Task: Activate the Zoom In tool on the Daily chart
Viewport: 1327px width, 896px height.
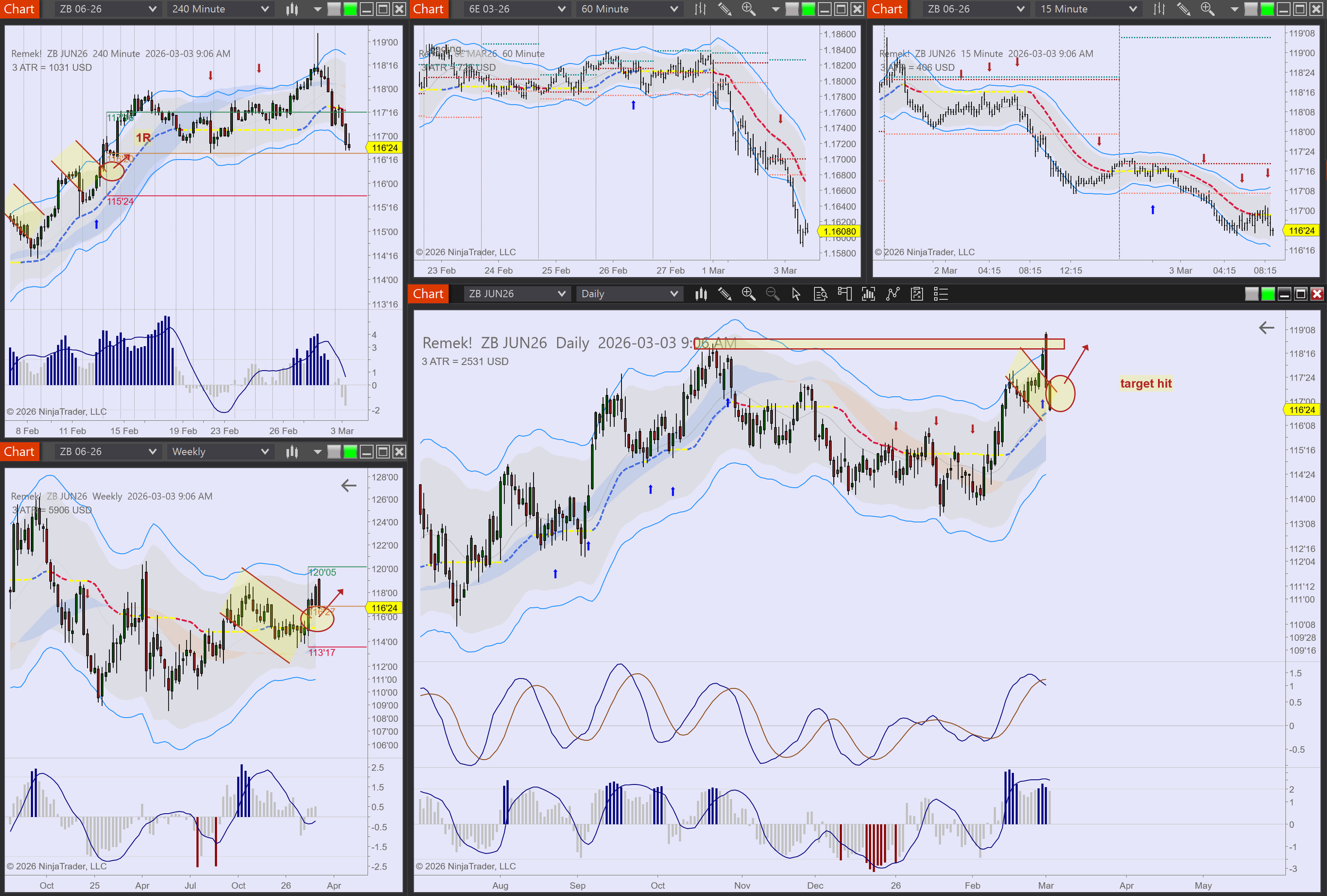Action: click(x=749, y=294)
